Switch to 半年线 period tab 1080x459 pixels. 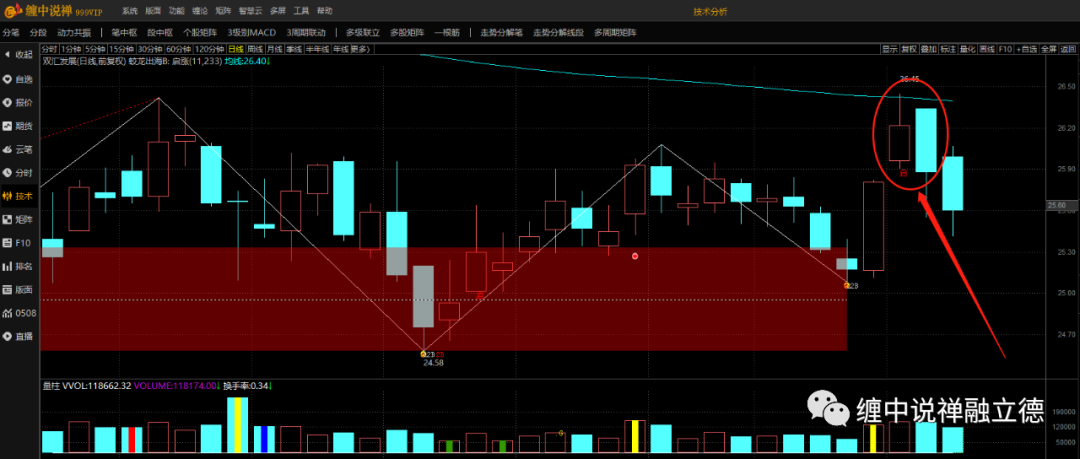click(318, 49)
